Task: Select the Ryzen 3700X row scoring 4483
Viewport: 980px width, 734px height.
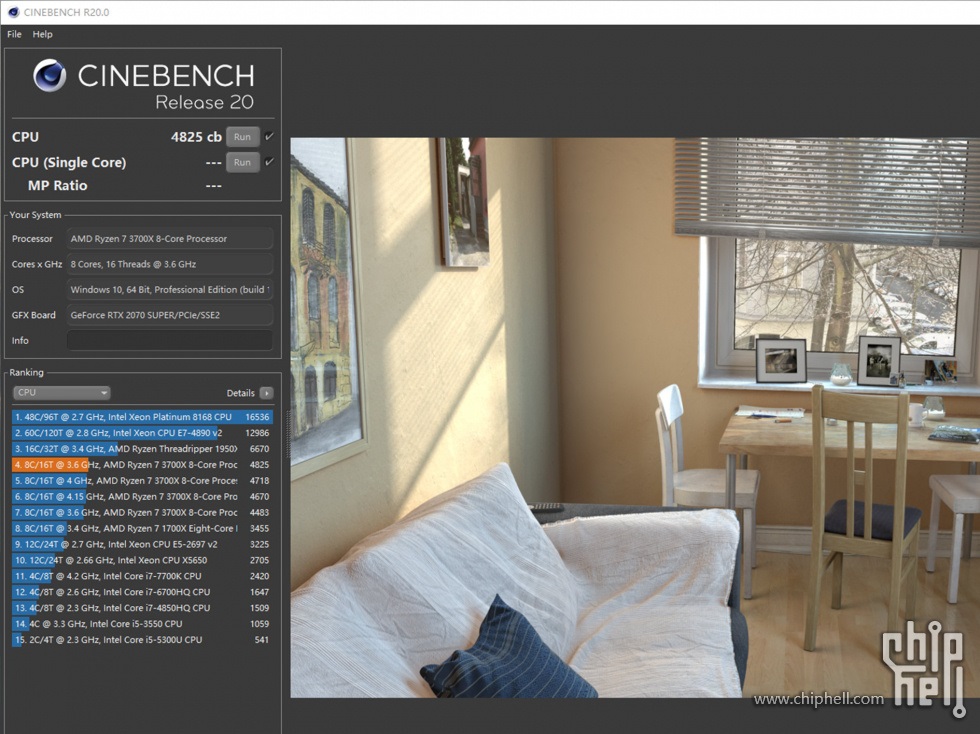Action: tap(142, 513)
